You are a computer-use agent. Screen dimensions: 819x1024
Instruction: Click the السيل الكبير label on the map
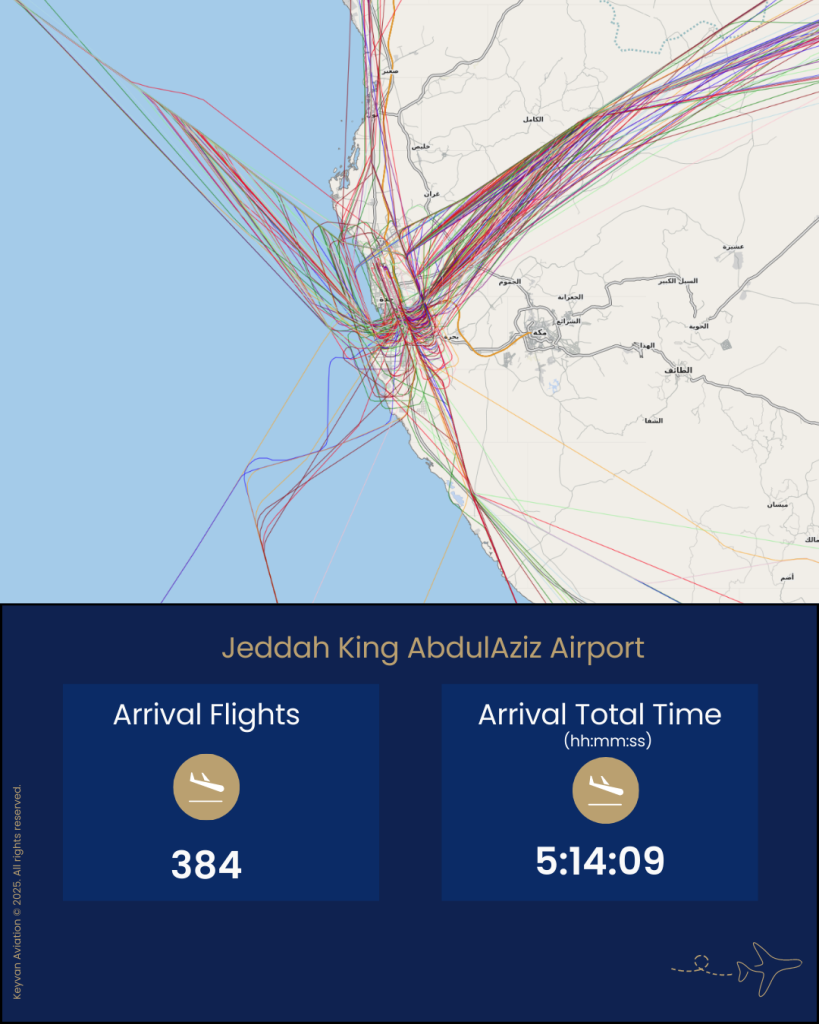click(677, 281)
